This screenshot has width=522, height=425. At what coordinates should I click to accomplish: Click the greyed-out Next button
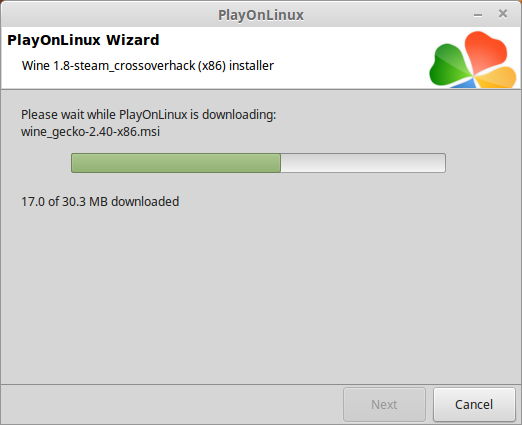[x=384, y=404]
